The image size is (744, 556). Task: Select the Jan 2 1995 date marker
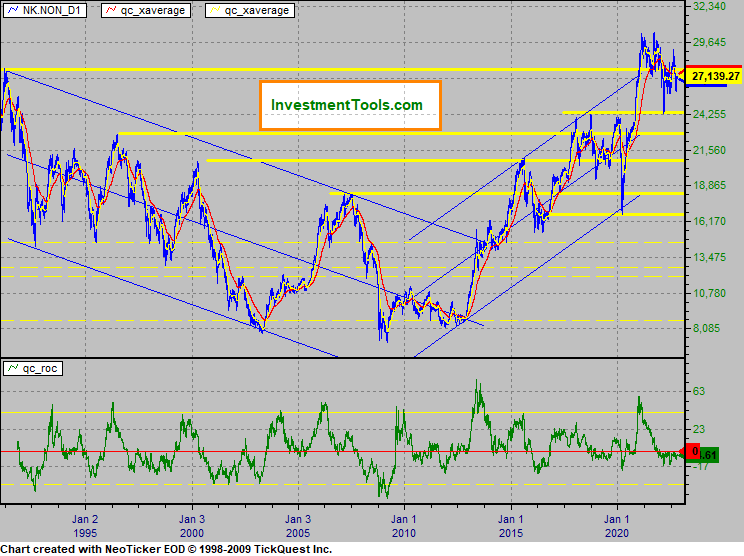click(85, 527)
